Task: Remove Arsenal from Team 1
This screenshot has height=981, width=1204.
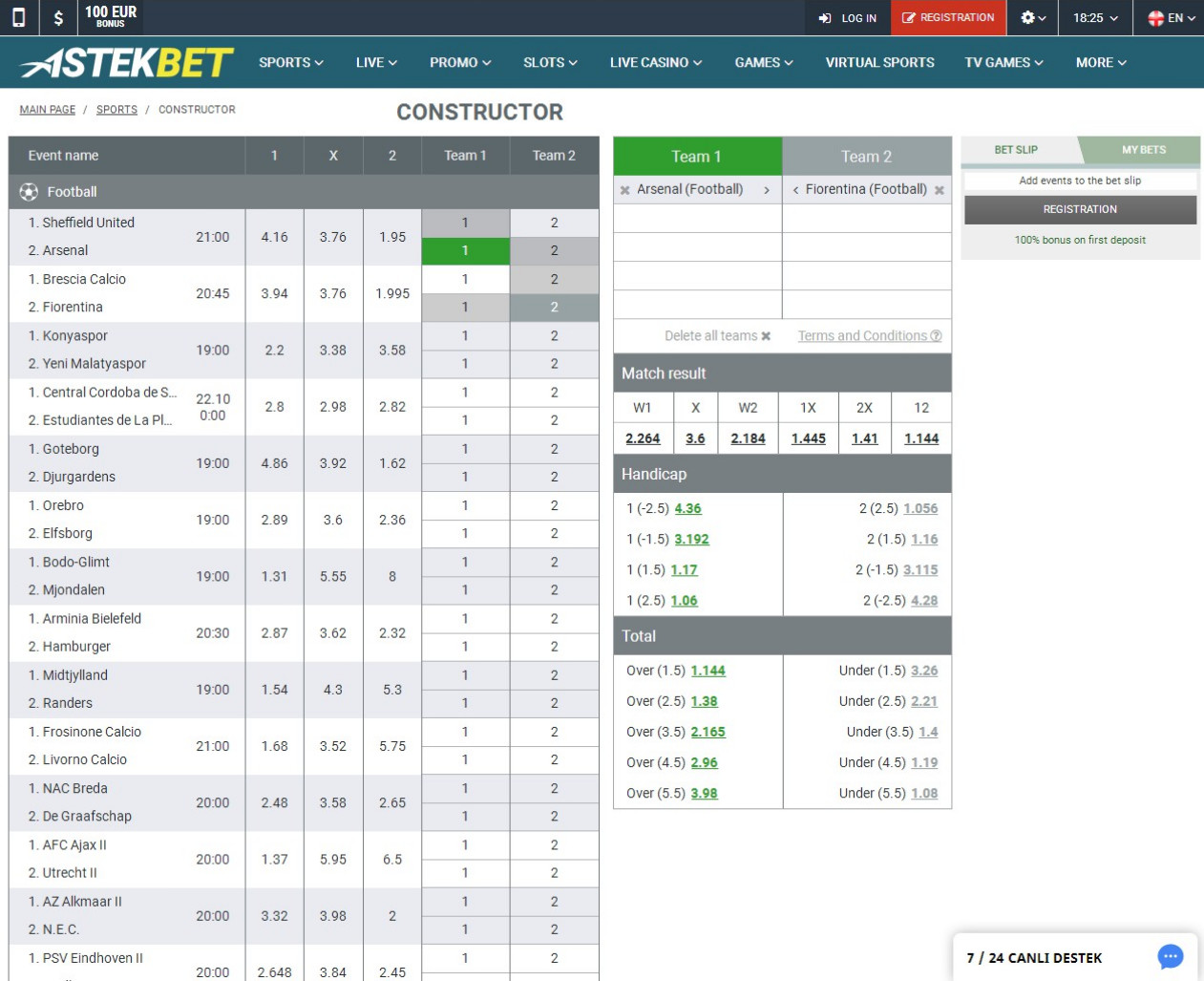Action: [x=625, y=190]
